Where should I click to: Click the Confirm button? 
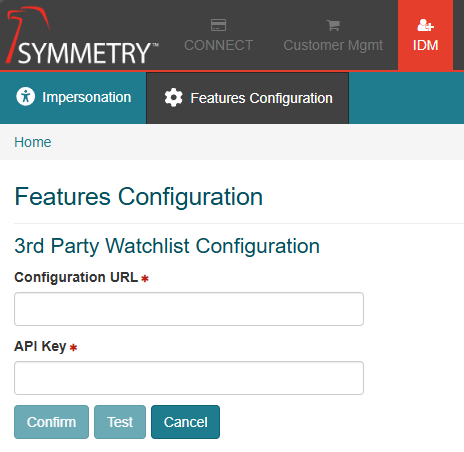click(x=51, y=422)
